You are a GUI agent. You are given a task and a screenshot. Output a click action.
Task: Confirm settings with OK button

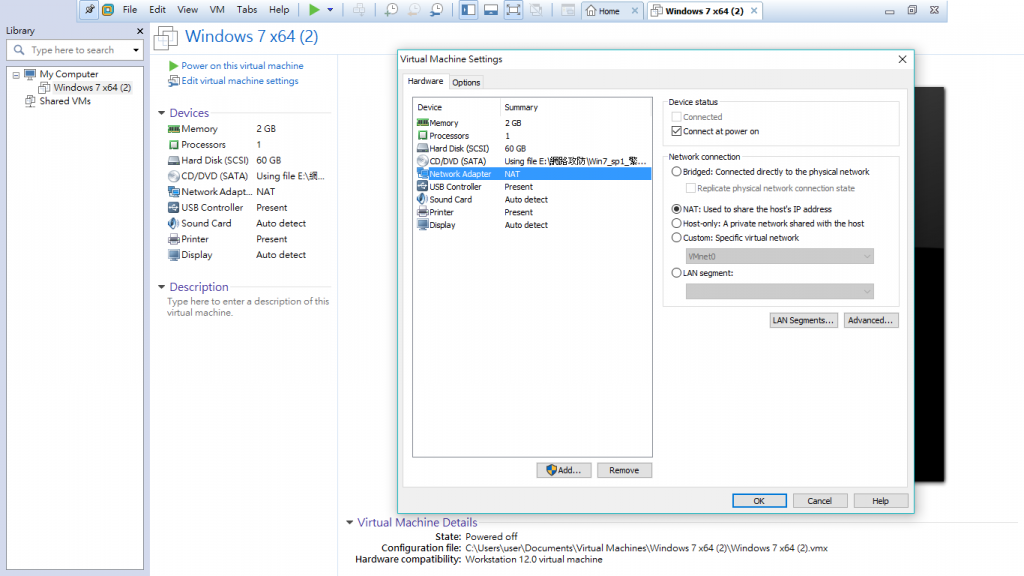point(759,501)
